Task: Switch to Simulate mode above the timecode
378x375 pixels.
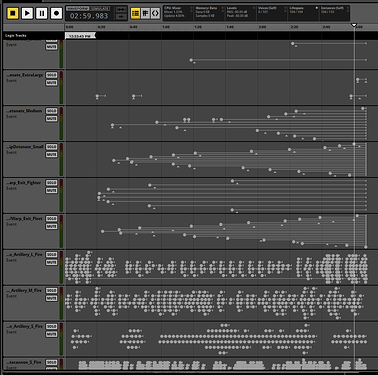Action: 99,8
